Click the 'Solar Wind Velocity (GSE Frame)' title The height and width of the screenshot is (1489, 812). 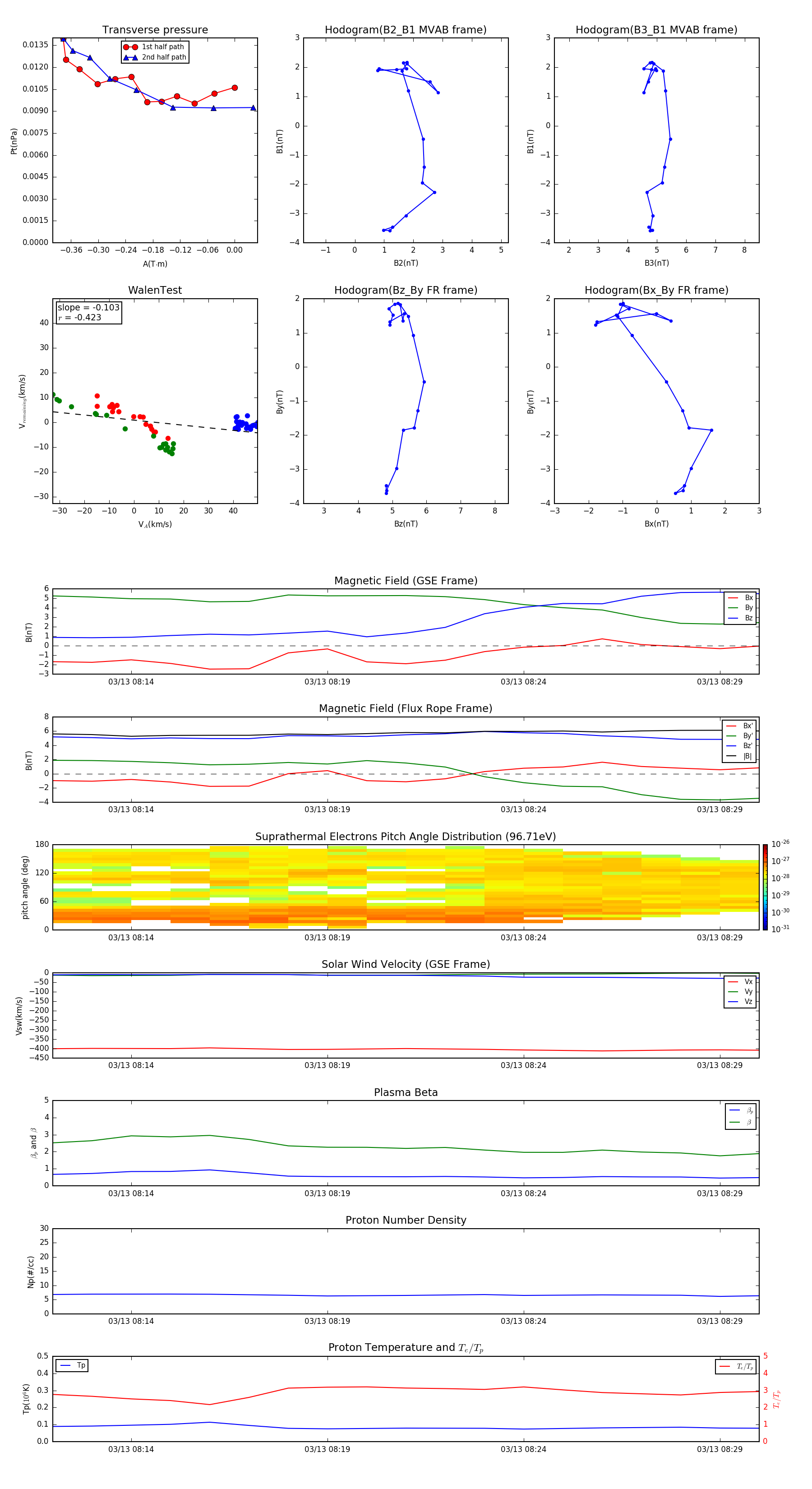pos(406,964)
